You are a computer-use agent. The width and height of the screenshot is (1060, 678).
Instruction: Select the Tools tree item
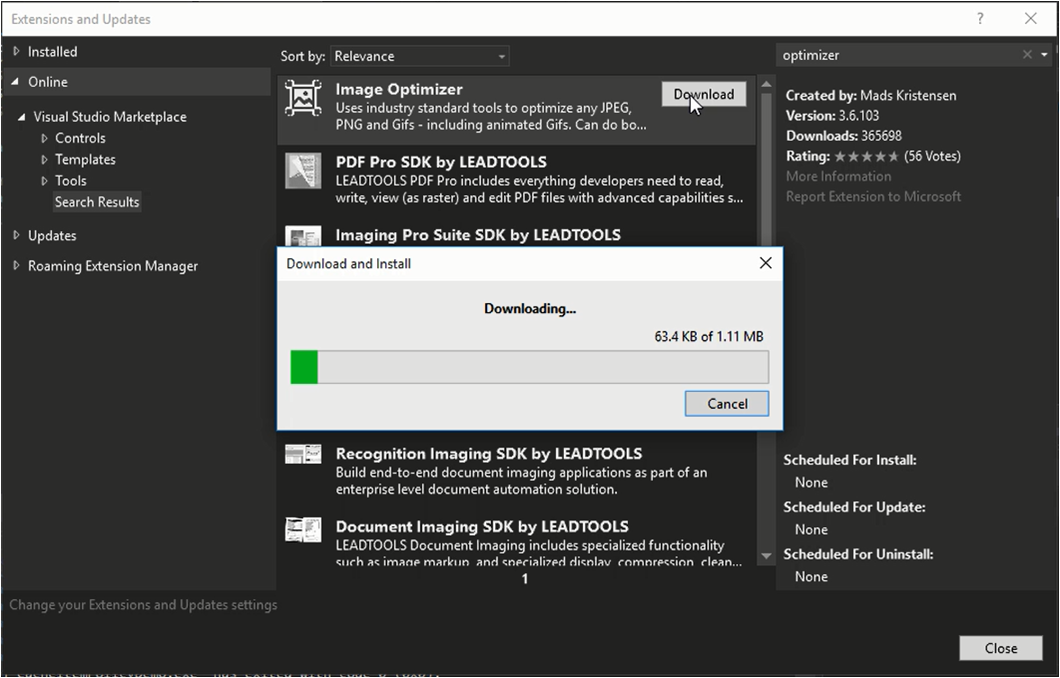(70, 180)
